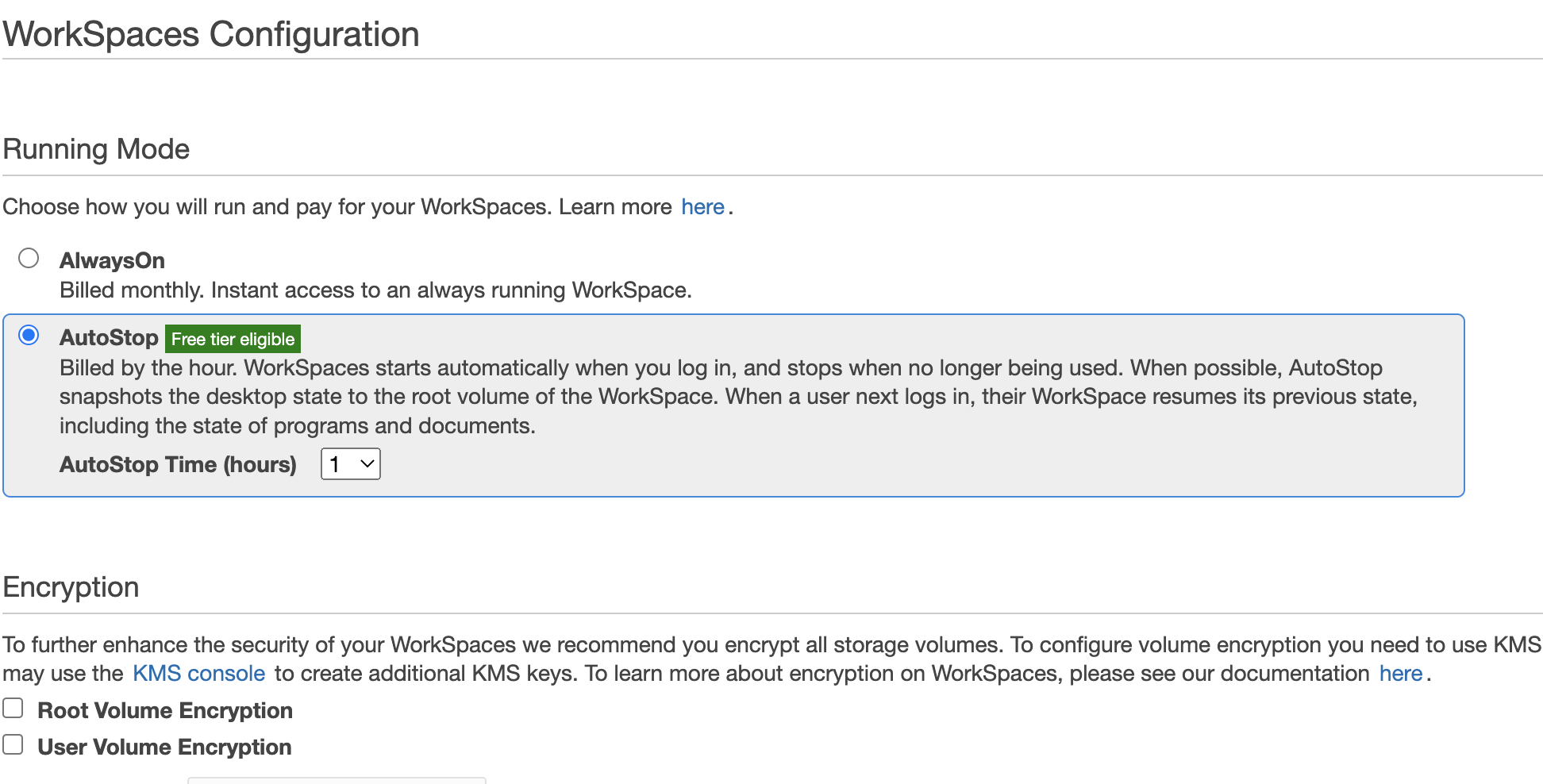Screen dimensions: 1543x784
Task: Click the AlwaysOn label text
Action: [112, 260]
